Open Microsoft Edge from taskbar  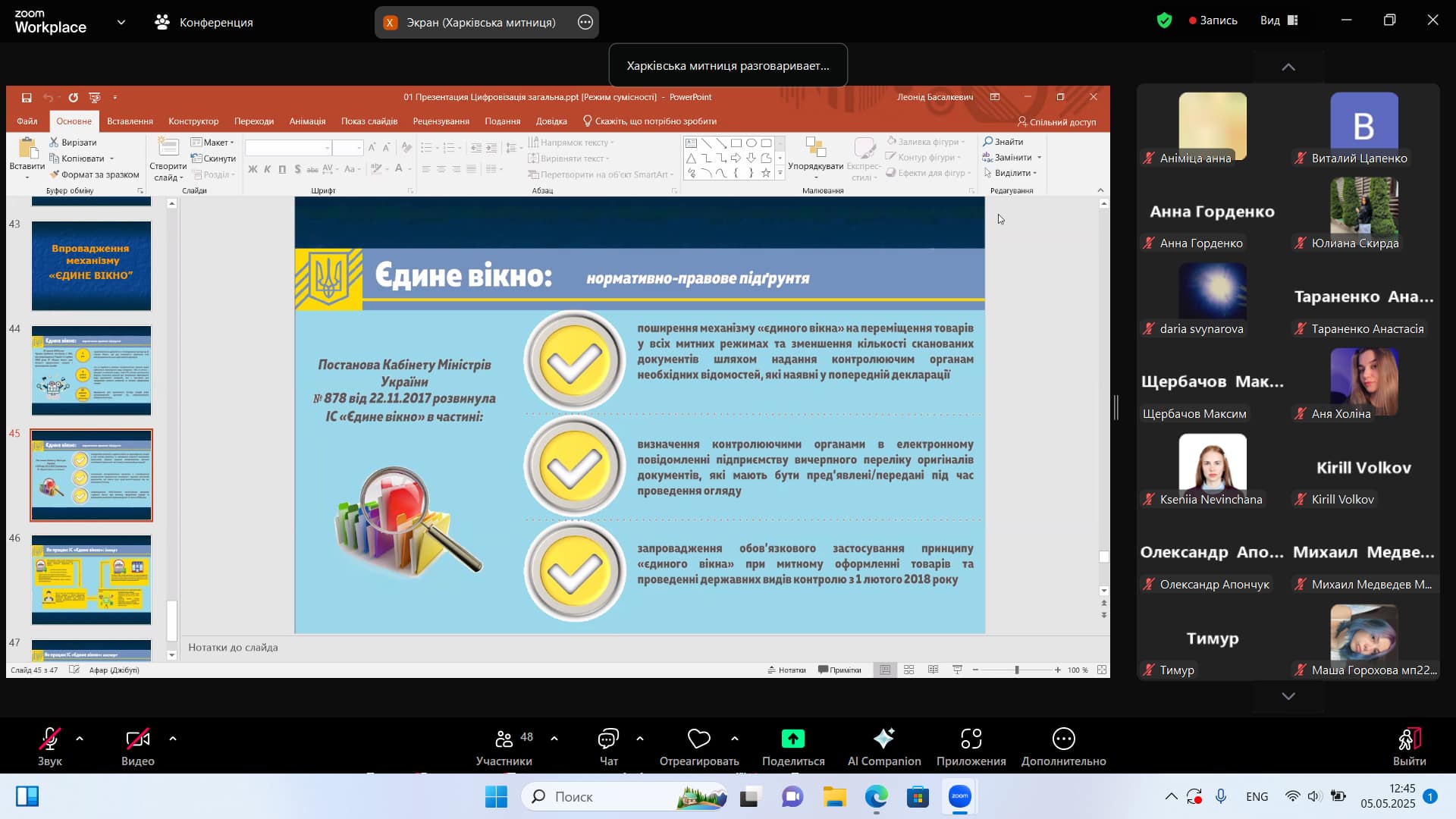[x=876, y=797]
